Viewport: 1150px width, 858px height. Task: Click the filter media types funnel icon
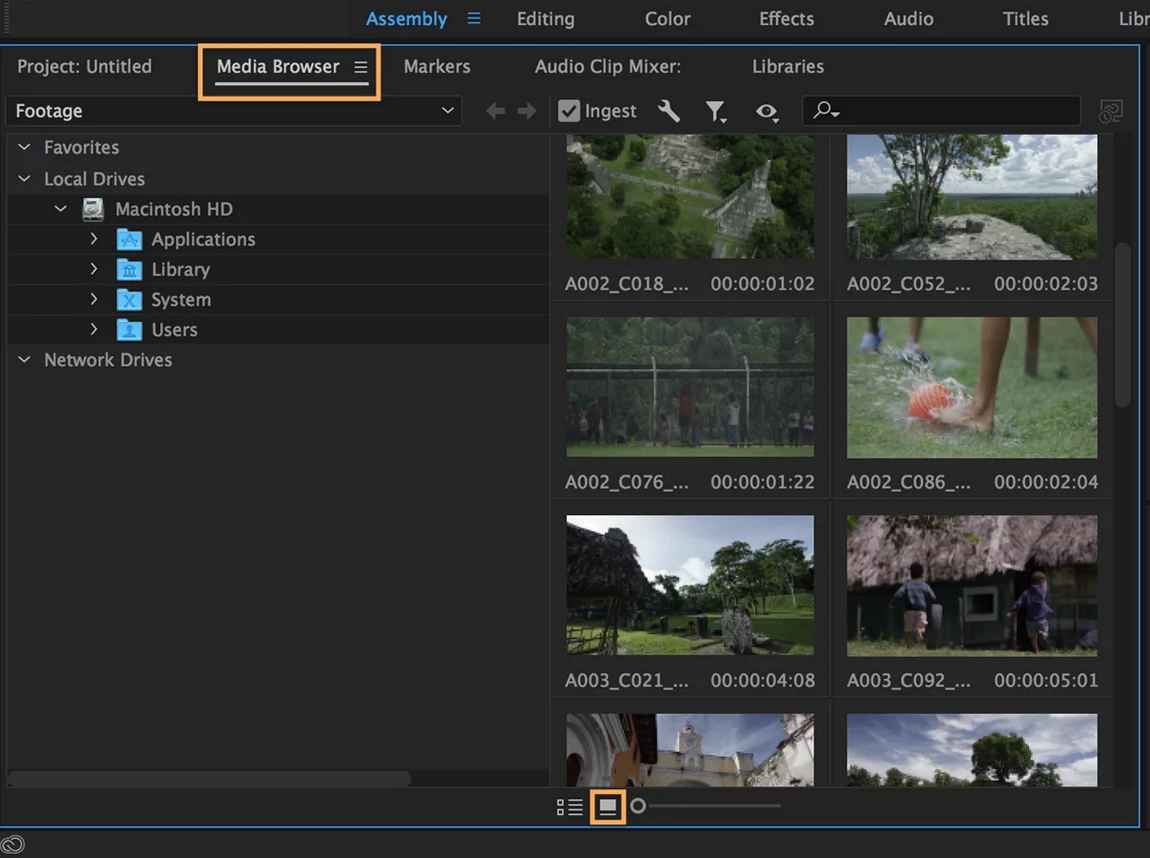click(717, 111)
